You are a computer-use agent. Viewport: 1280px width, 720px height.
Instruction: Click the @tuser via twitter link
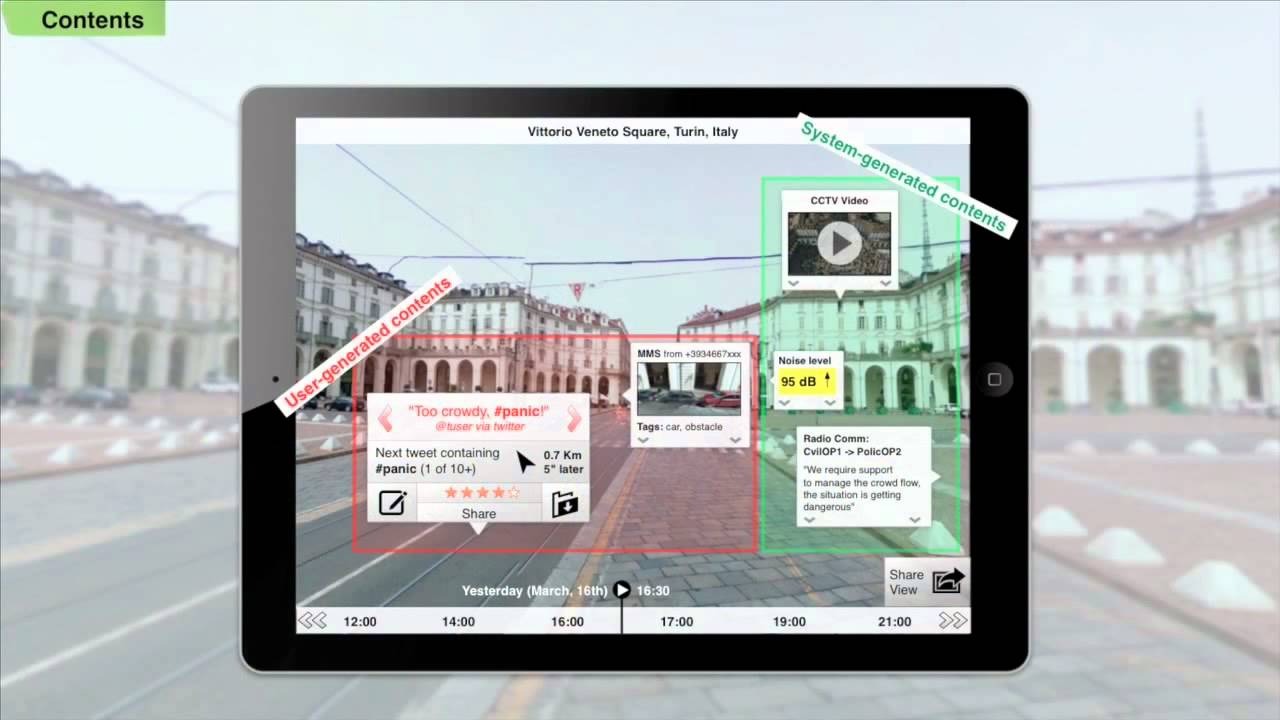click(480, 427)
